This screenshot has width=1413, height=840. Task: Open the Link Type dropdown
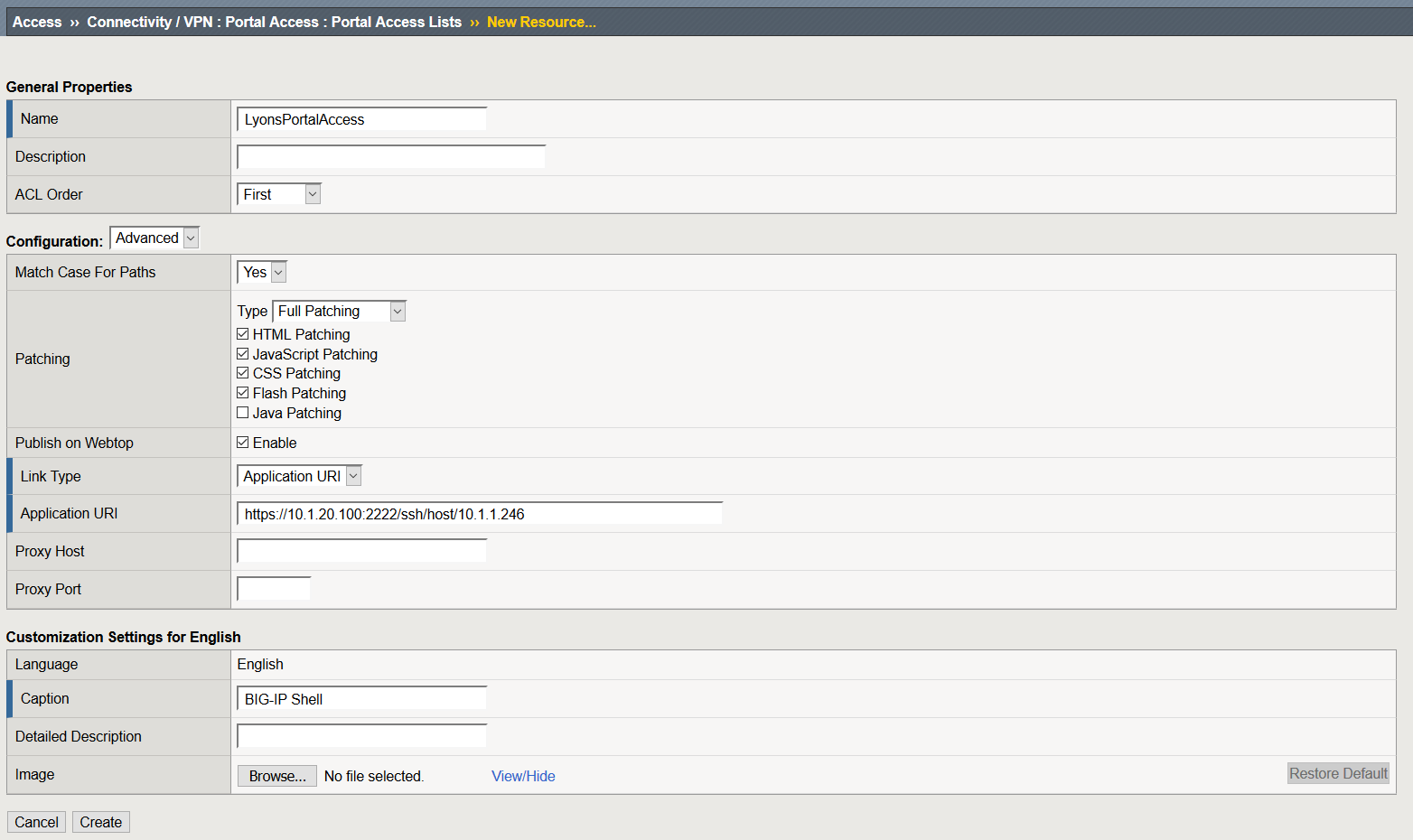299,476
